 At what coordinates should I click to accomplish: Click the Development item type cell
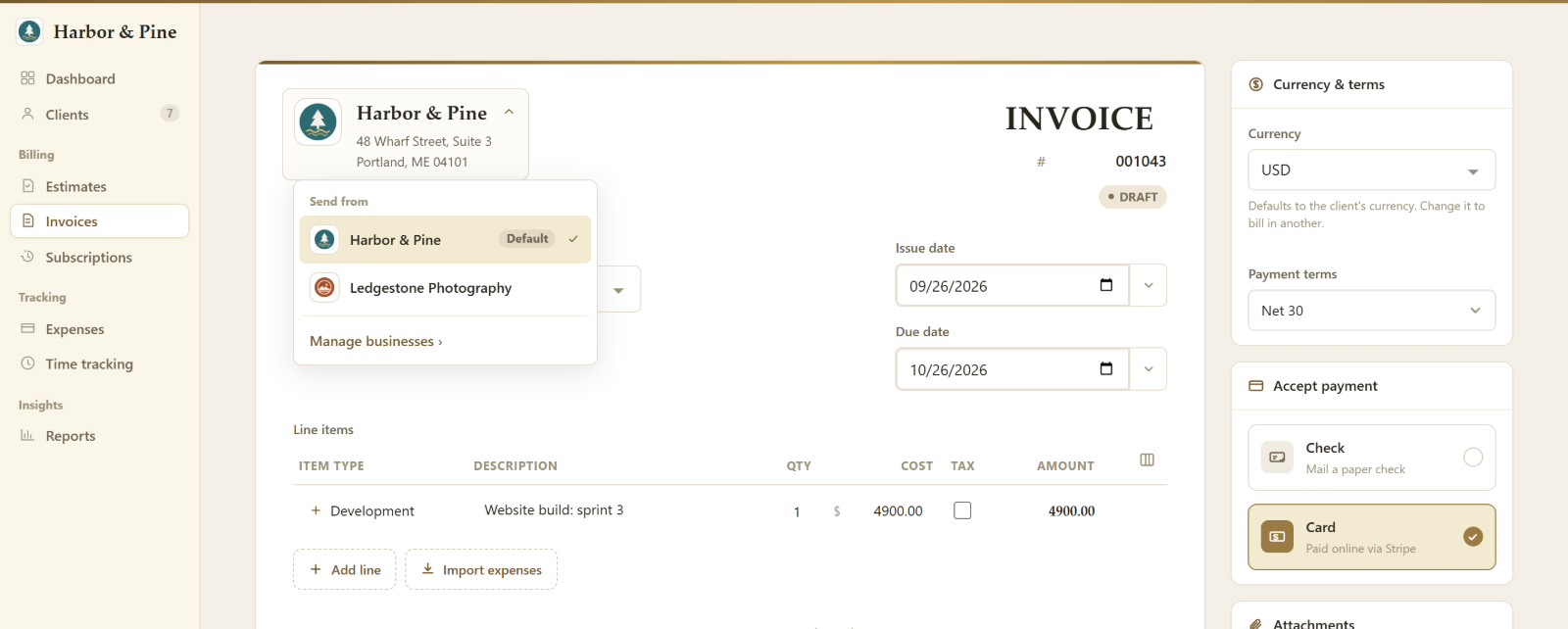(372, 510)
